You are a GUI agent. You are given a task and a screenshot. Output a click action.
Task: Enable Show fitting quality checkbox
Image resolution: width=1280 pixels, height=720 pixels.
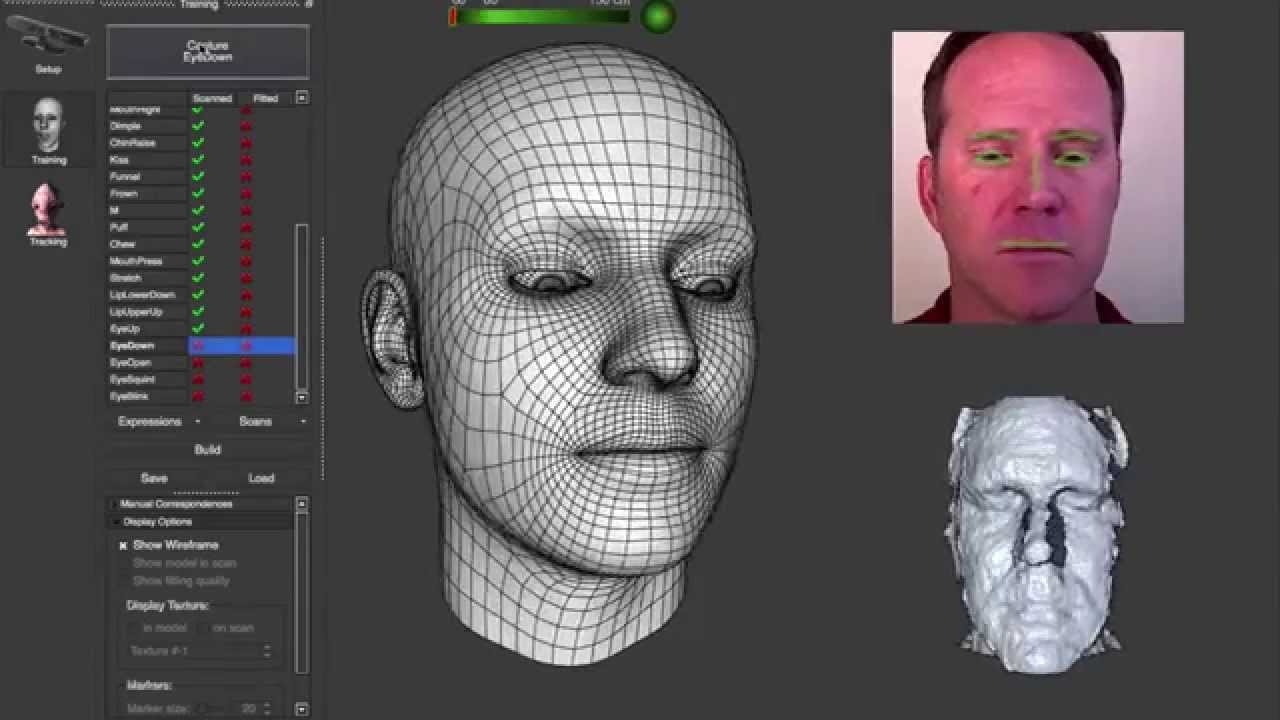click(x=124, y=580)
